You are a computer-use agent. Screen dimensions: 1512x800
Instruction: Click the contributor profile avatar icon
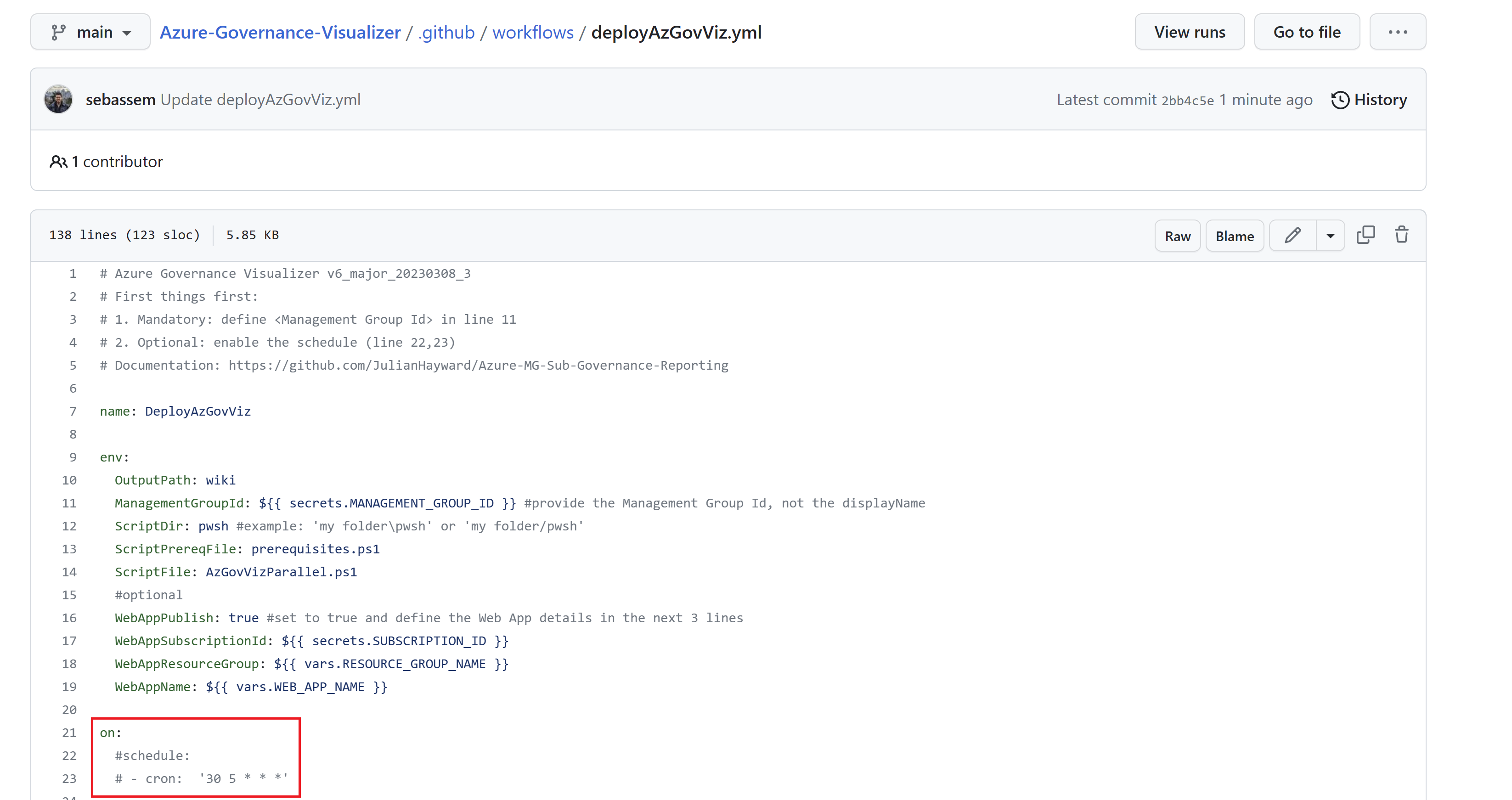click(58, 99)
